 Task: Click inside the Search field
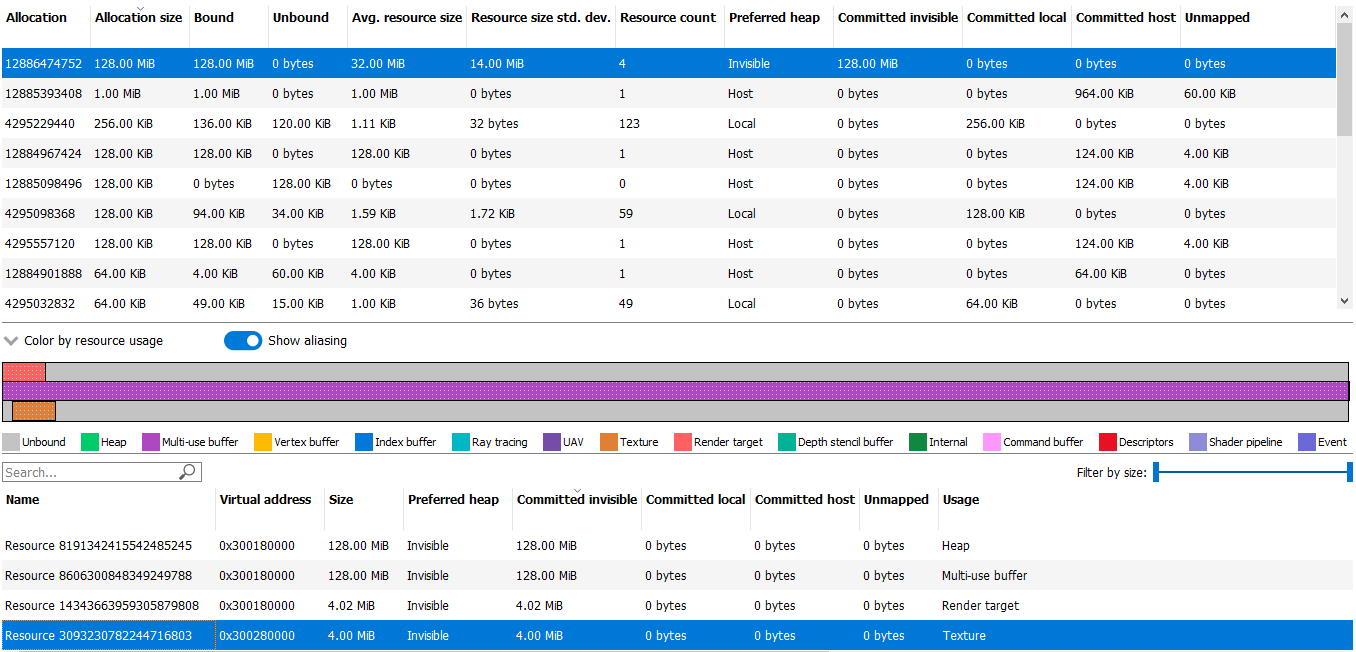pos(90,471)
